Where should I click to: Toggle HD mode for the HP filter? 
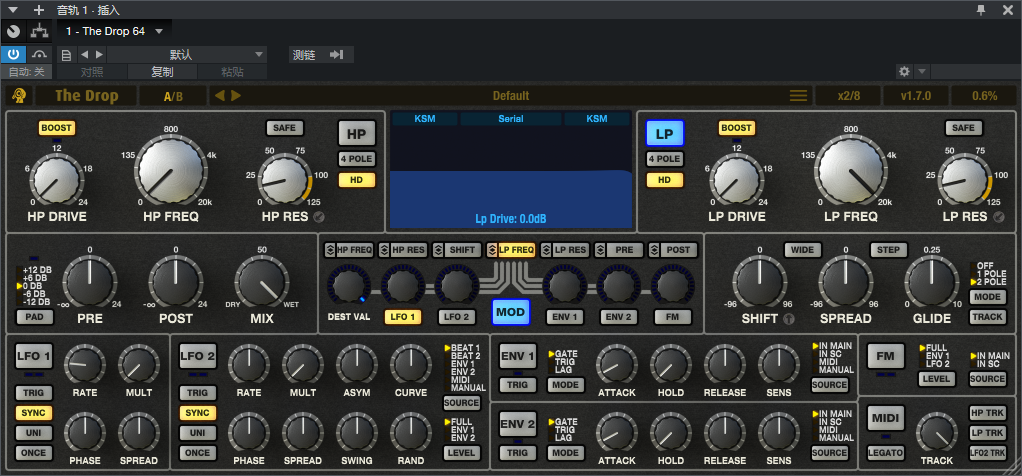(357, 180)
